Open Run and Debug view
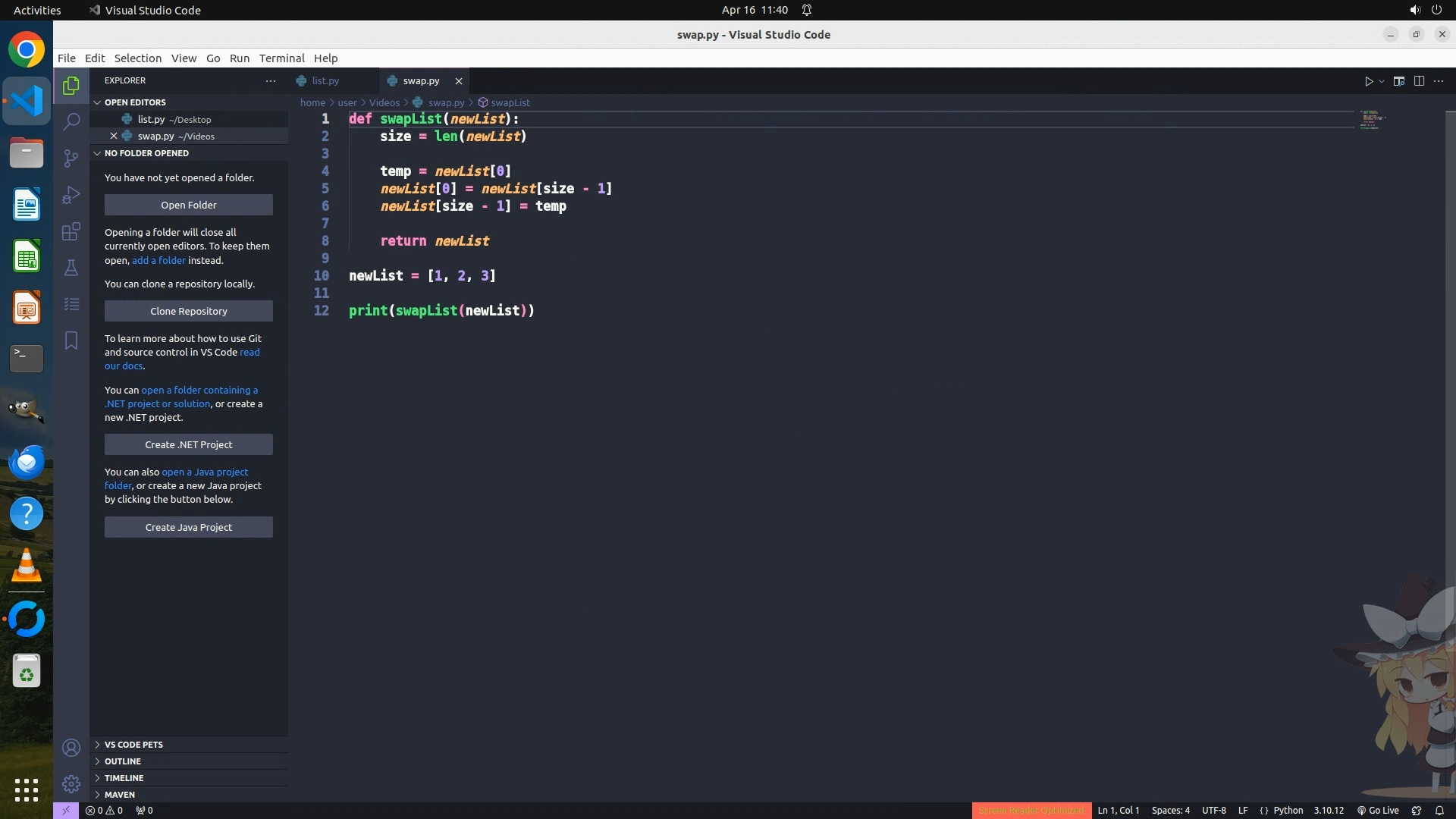 click(71, 195)
